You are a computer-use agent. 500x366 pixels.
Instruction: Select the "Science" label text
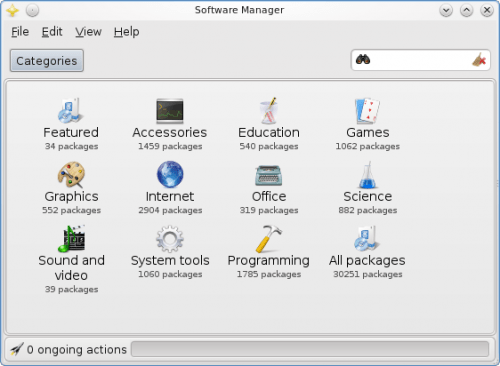[368, 196]
